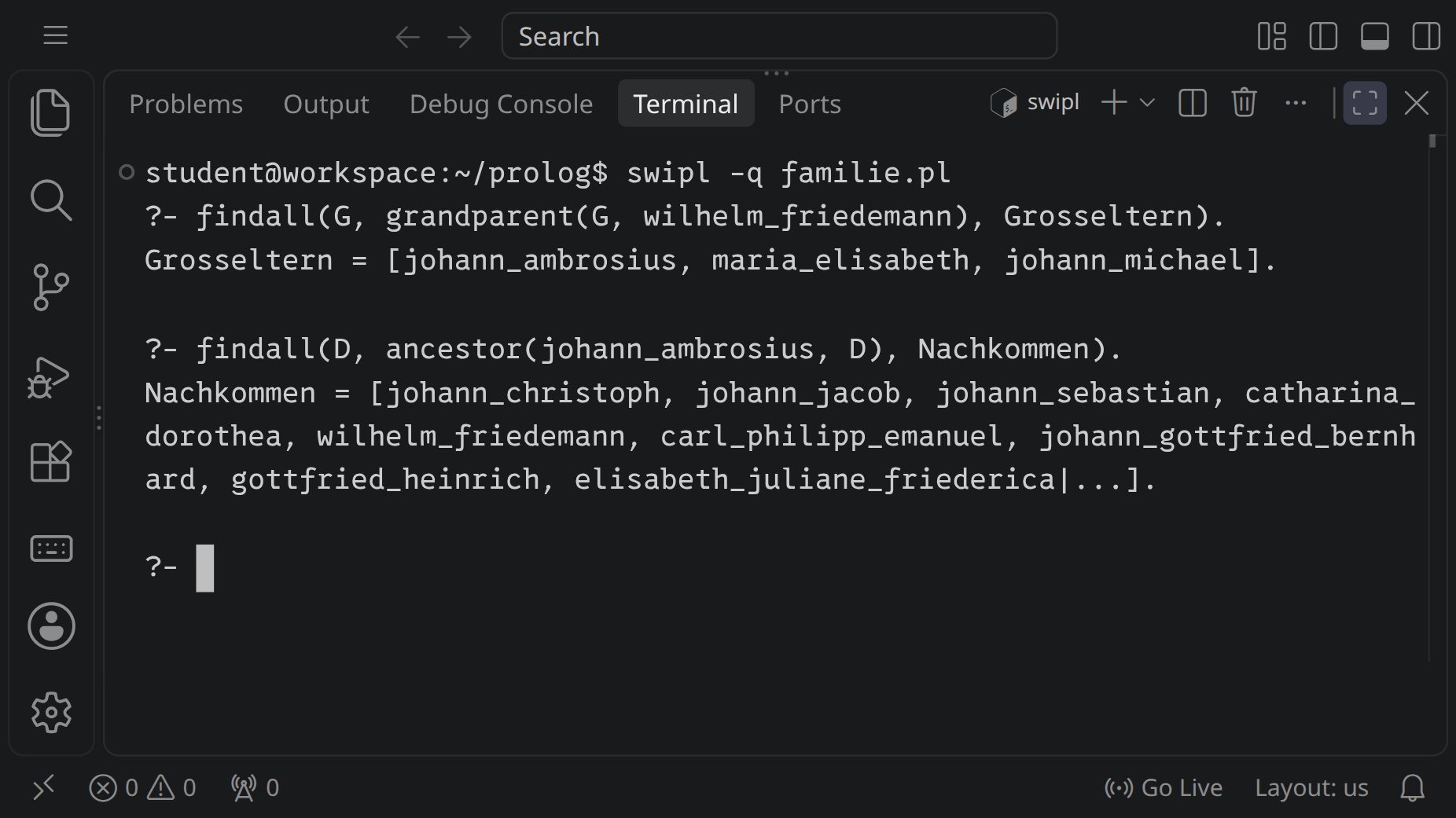1456x818 pixels.
Task: Split the terminal
Action: coord(1193,103)
